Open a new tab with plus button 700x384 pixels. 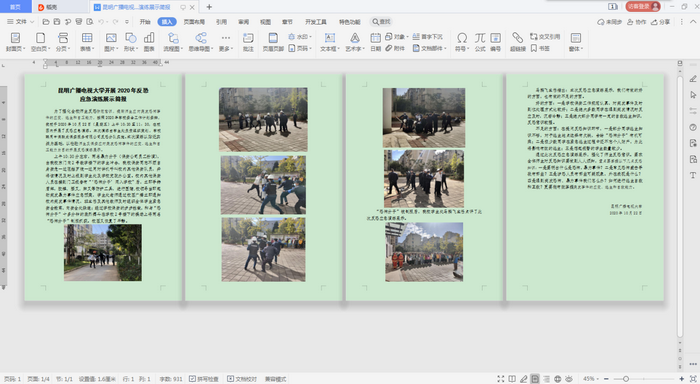(x=209, y=7)
